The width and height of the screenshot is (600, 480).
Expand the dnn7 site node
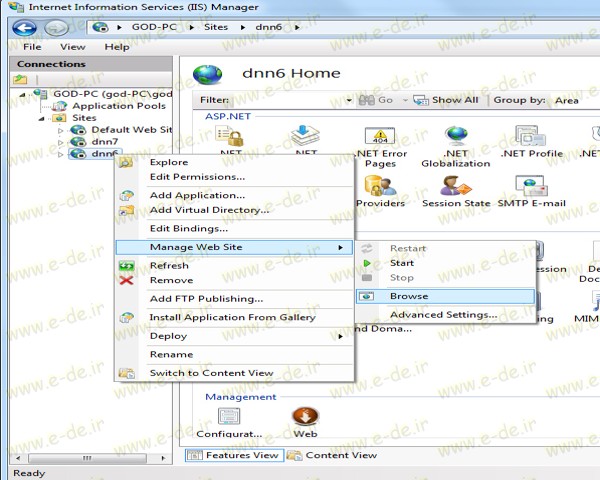(x=60, y=142)
